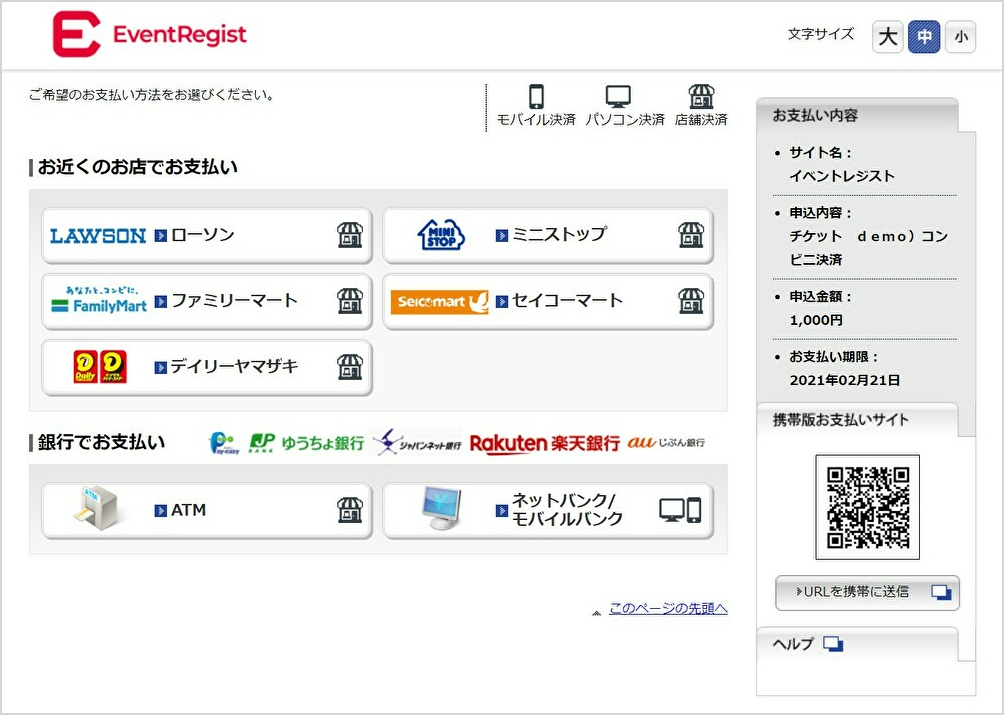Click the Daily Yamazaki logo
The image size is (1004, 715).
[x=100, y=367]
